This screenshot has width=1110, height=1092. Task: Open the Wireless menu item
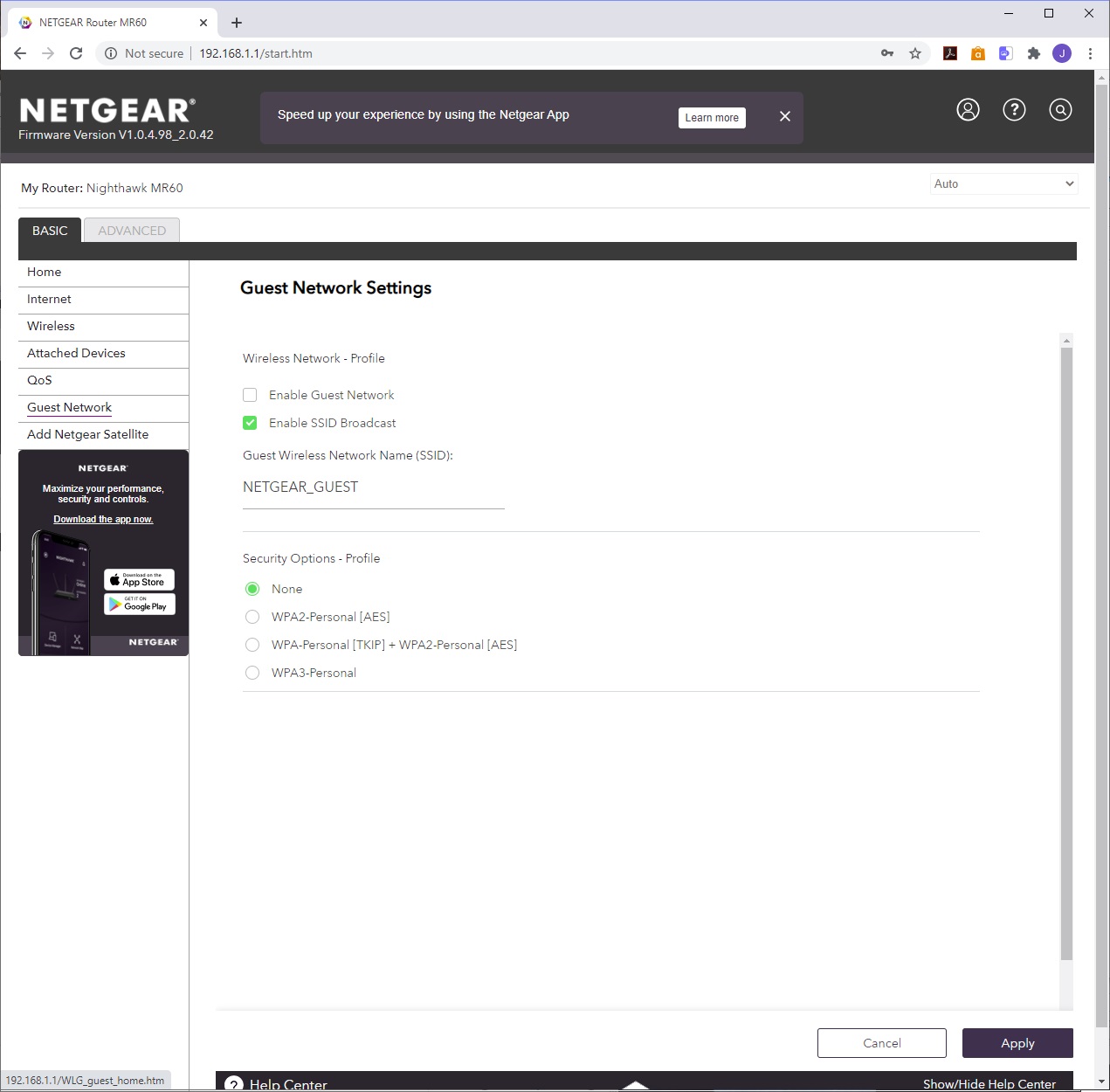[103, 327]
